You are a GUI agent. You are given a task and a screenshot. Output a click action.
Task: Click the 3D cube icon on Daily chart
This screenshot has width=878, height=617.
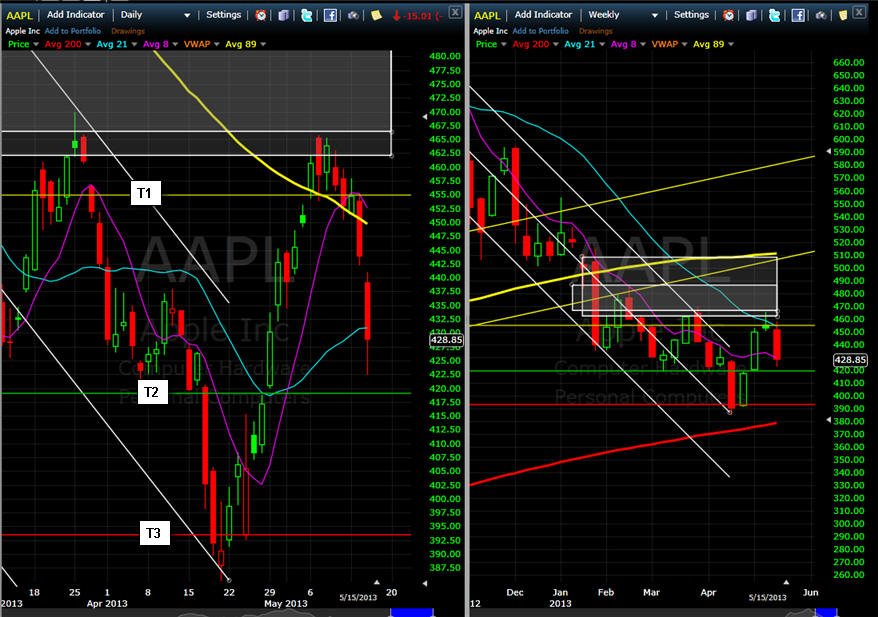tap(283, 15)
